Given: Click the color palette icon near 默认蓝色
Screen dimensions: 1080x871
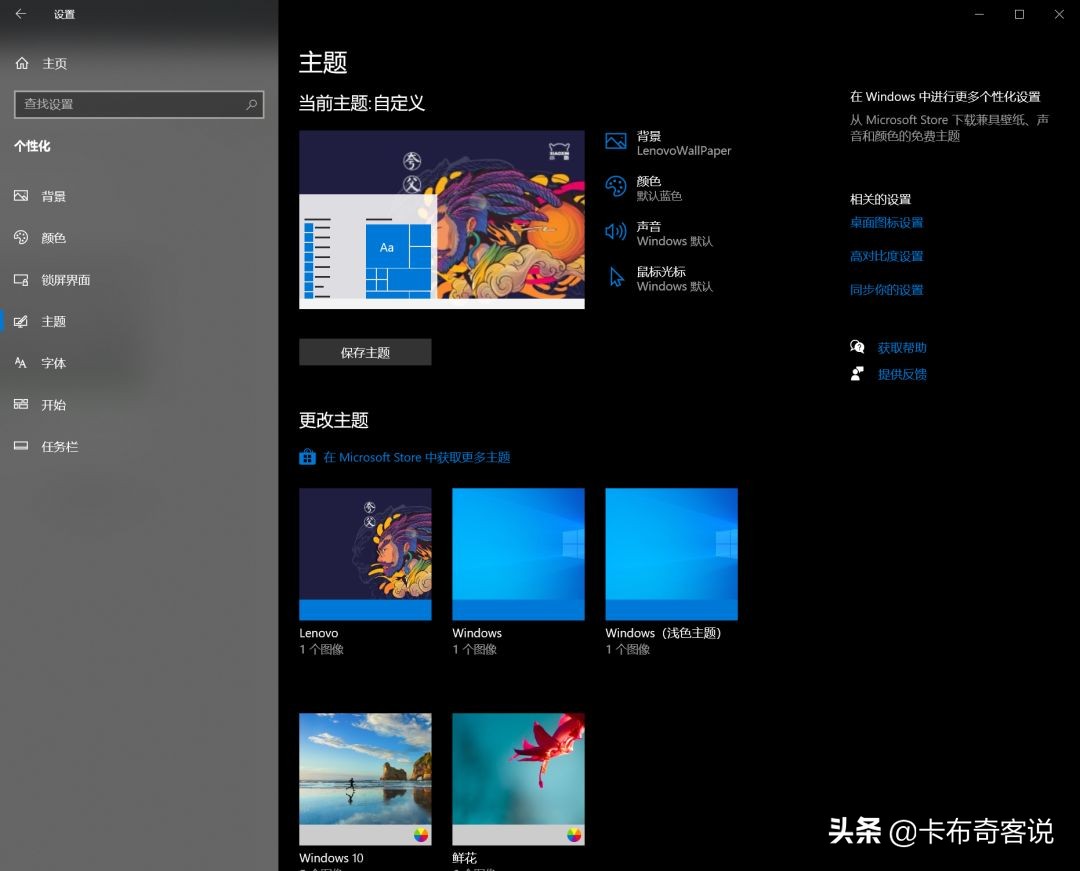Looking at the screenshot, I should click(x=616, y=187).
